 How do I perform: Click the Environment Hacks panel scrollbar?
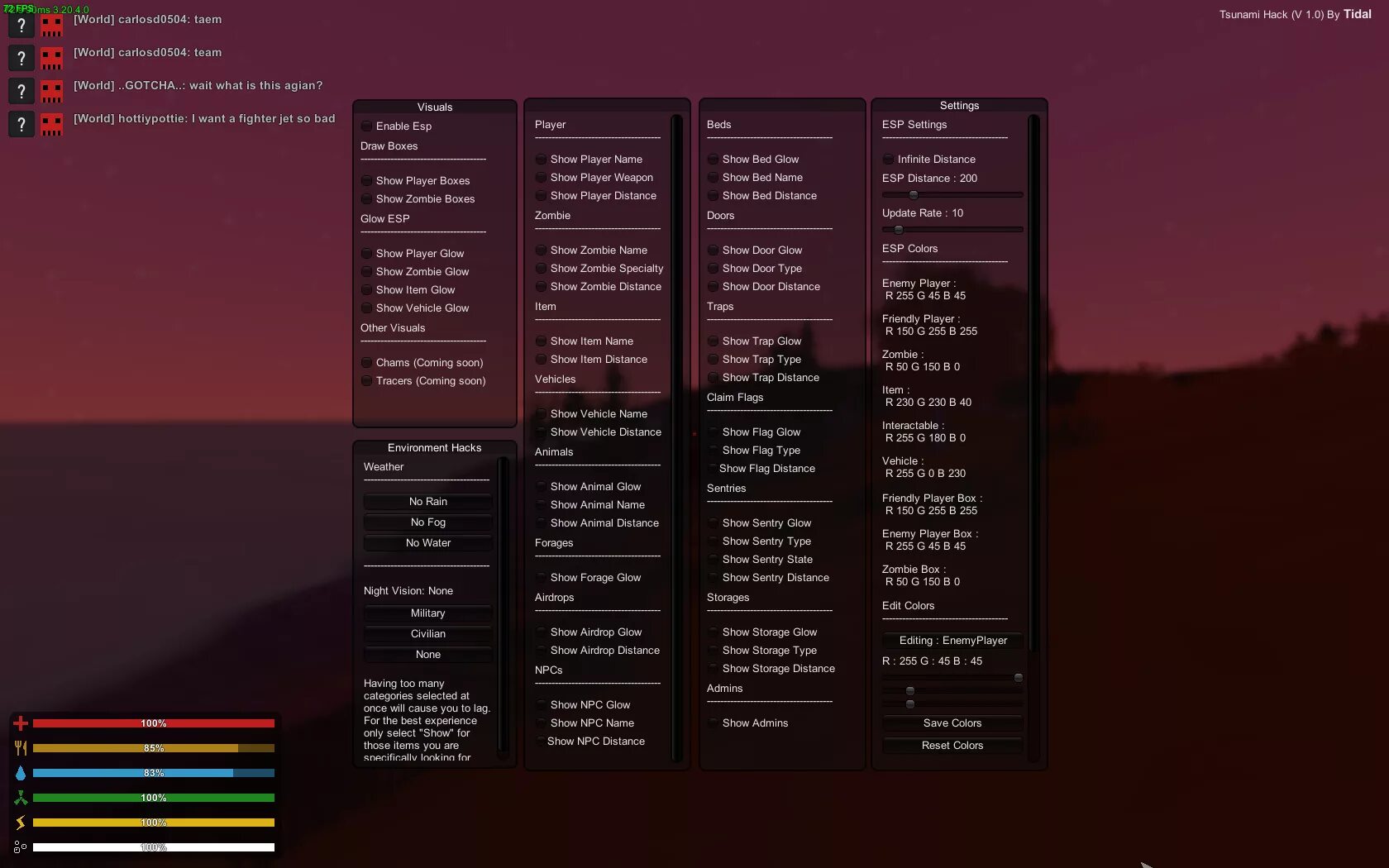click(504, 605)
